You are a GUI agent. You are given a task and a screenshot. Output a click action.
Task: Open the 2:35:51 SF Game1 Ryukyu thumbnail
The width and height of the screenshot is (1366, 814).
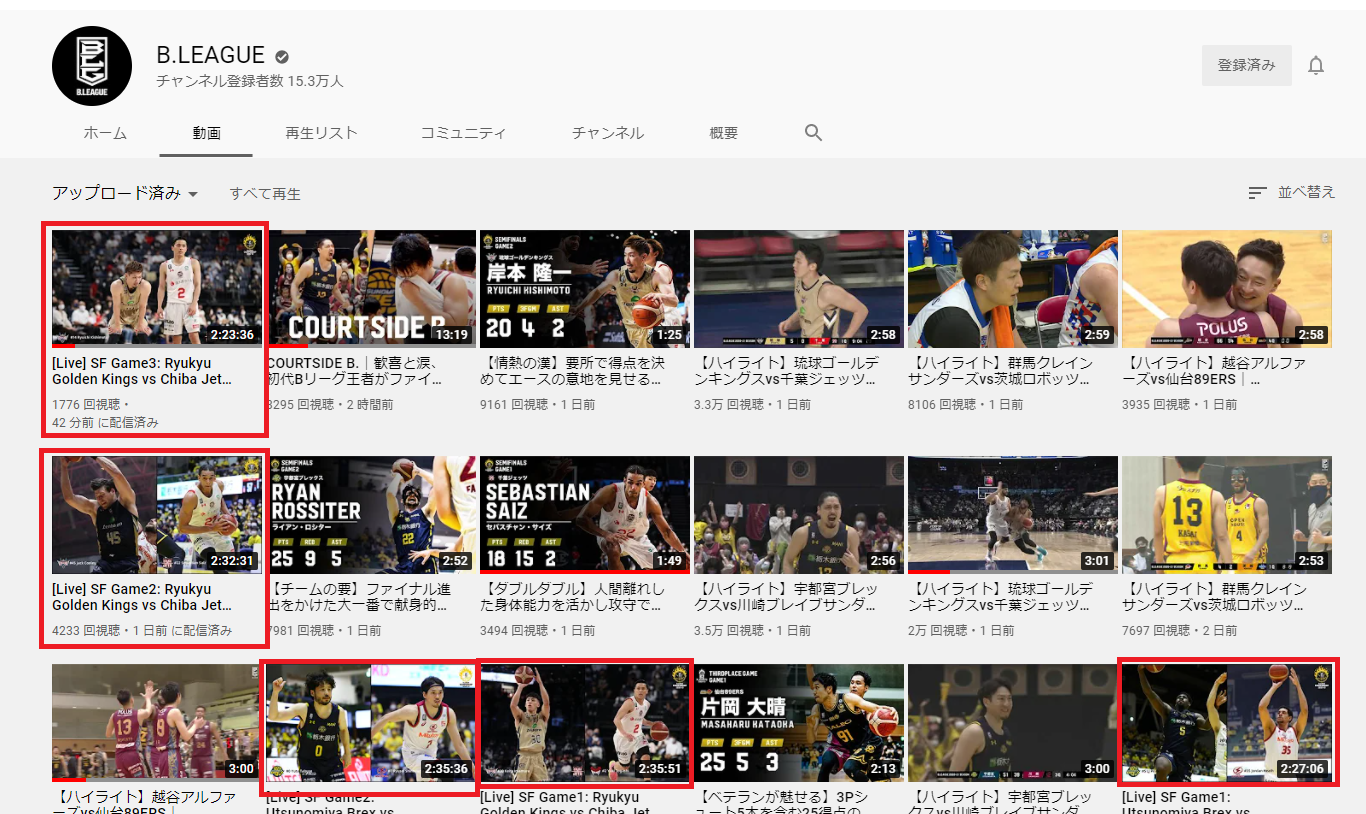585,723
